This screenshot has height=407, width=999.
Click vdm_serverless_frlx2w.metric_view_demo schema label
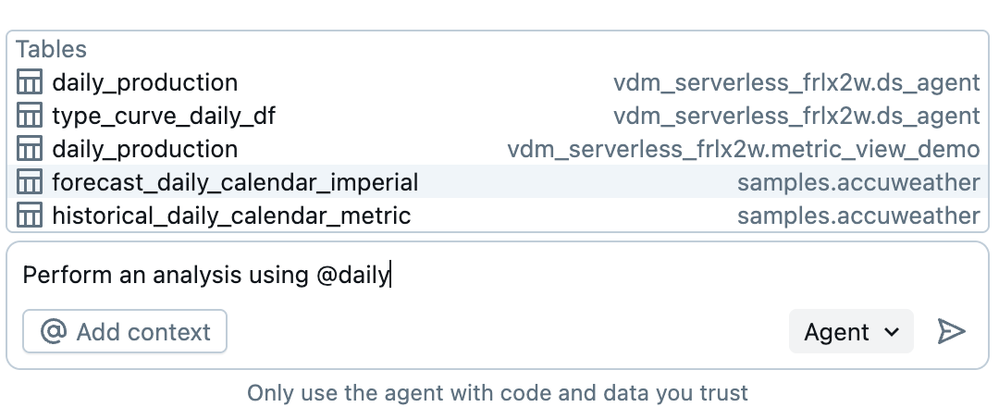[743, 149]
